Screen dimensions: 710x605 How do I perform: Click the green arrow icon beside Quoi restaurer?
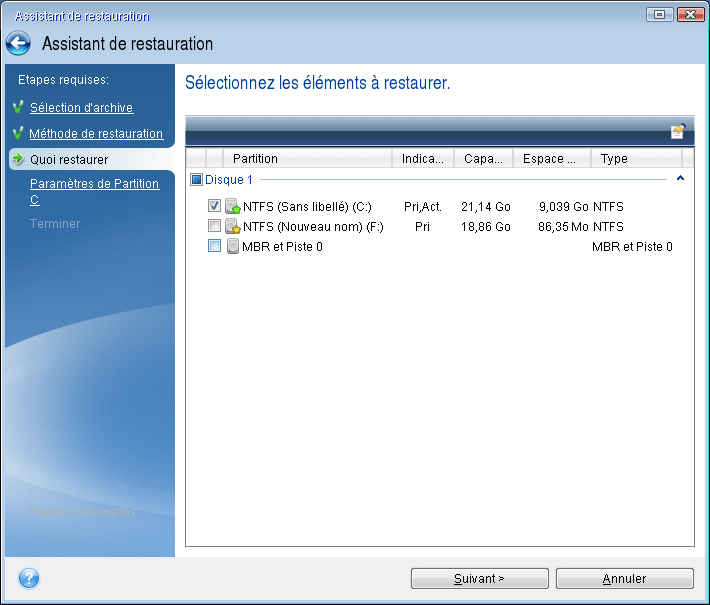17,159
